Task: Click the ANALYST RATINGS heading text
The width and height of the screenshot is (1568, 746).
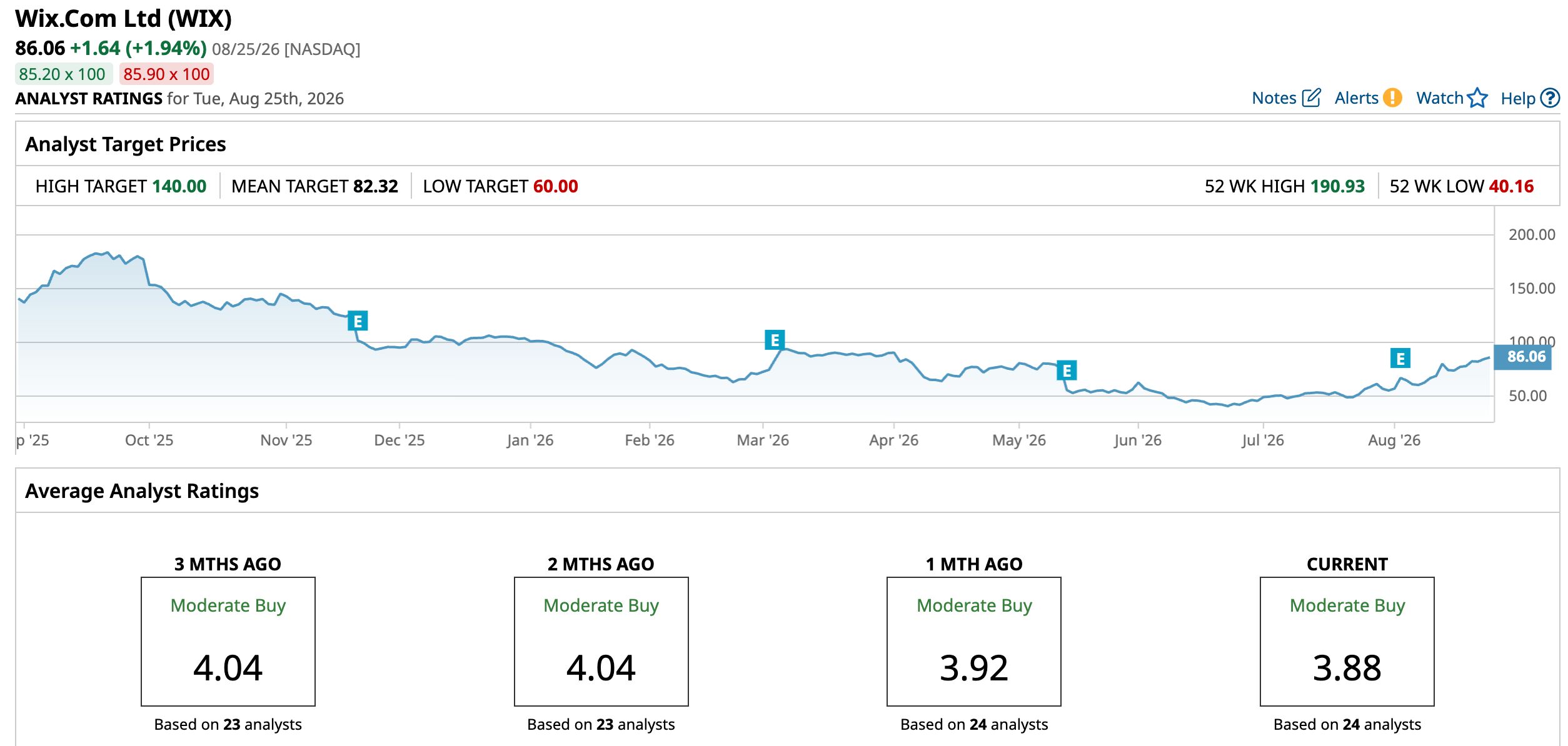Action: tap(89, 99)
